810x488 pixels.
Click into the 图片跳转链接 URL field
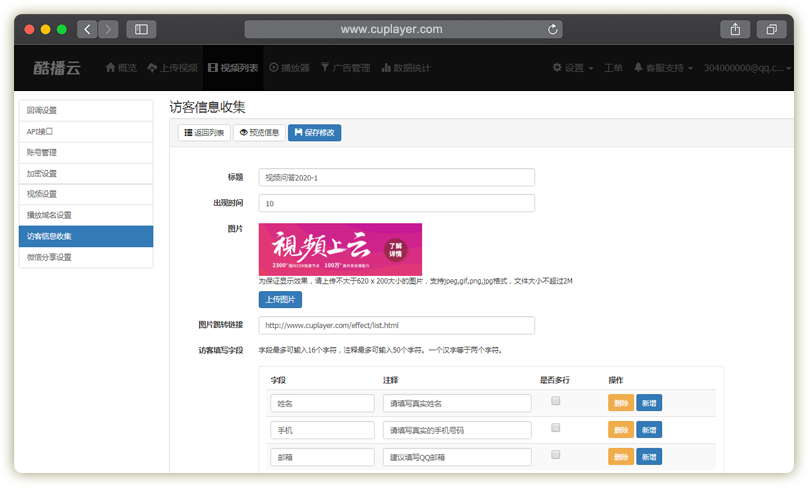click(x=396, y=325)
